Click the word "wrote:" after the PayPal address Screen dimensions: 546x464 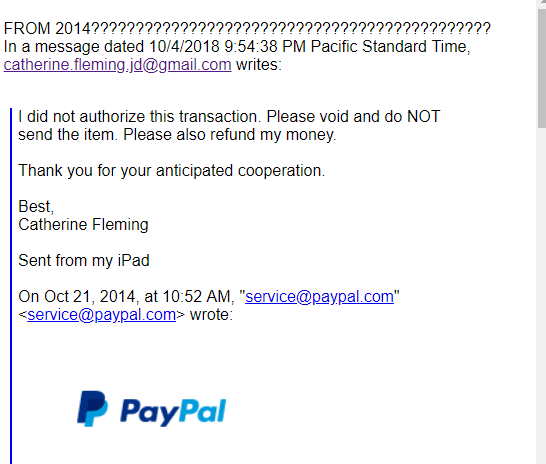pos(211,315)
